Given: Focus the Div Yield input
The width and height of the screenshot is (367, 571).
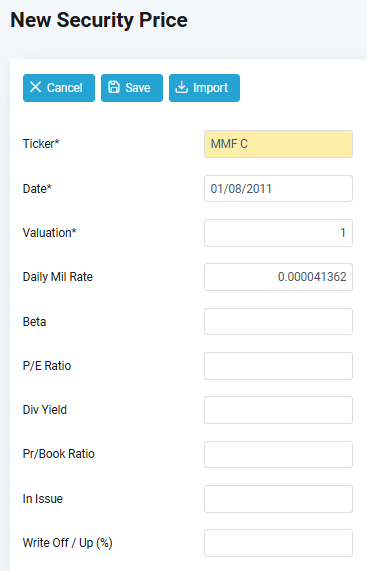Looking at the screenshot, I should [x=278, y=410].
